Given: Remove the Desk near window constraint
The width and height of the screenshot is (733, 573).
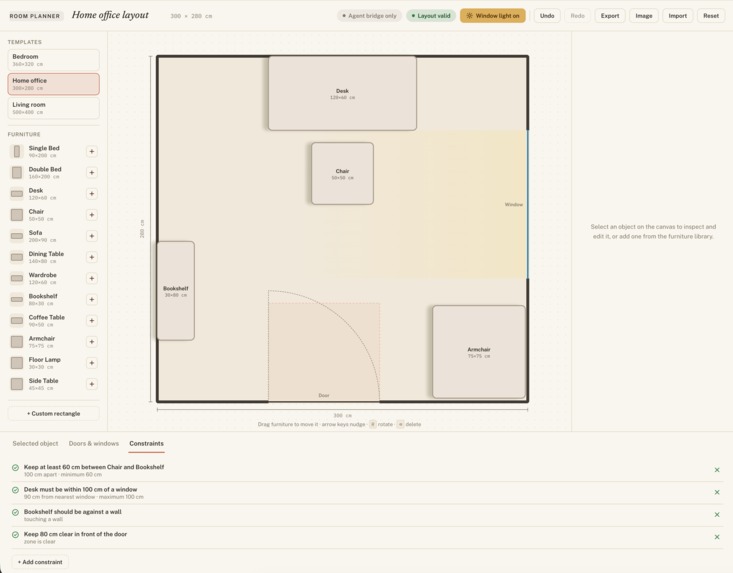Looking at the screenshot, I should coord(717,492).
